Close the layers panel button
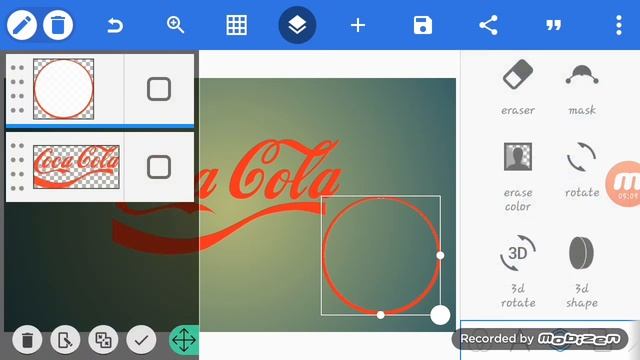The height and width of the screenshot is (360, 640). 297,25
